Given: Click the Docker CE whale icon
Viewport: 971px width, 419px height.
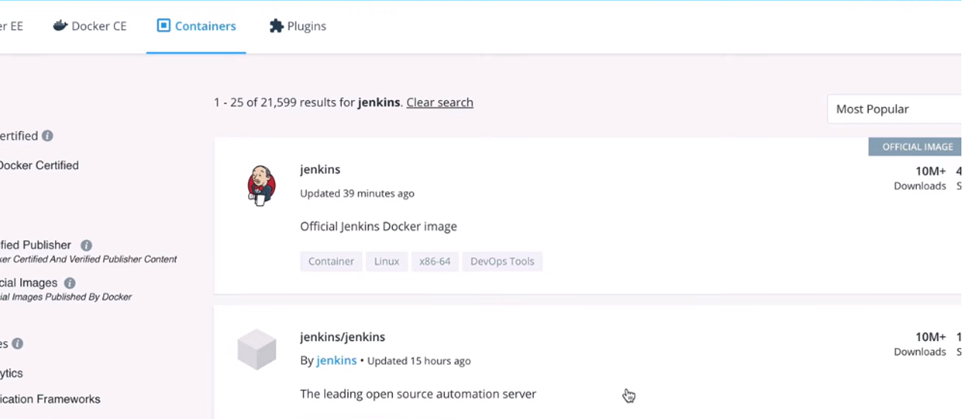Looking at the screenshot, I should [60, 25].
